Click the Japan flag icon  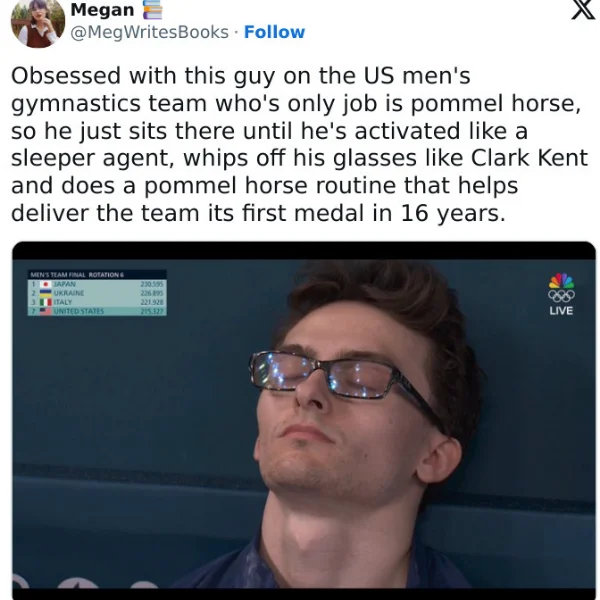click(x=46, y=284)
